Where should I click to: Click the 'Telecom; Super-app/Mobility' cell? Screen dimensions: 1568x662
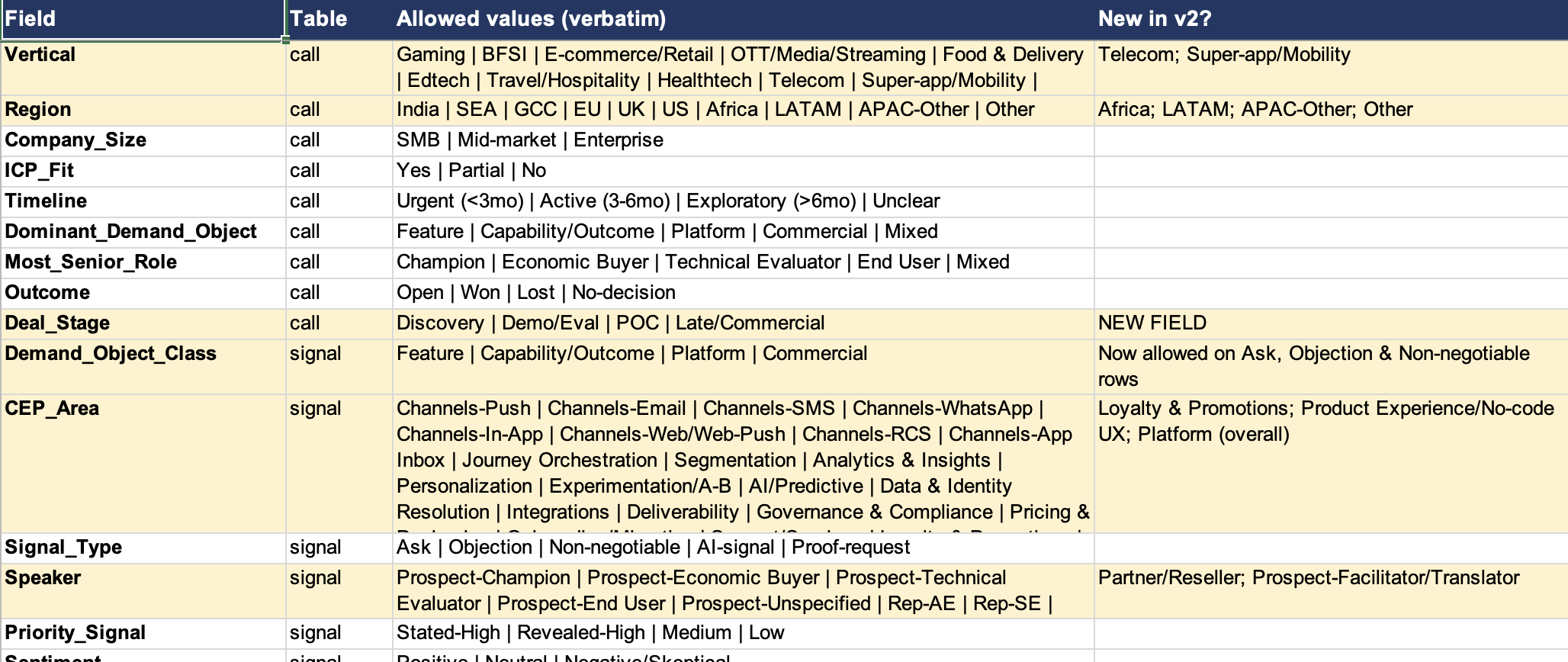click(1331, 68)
